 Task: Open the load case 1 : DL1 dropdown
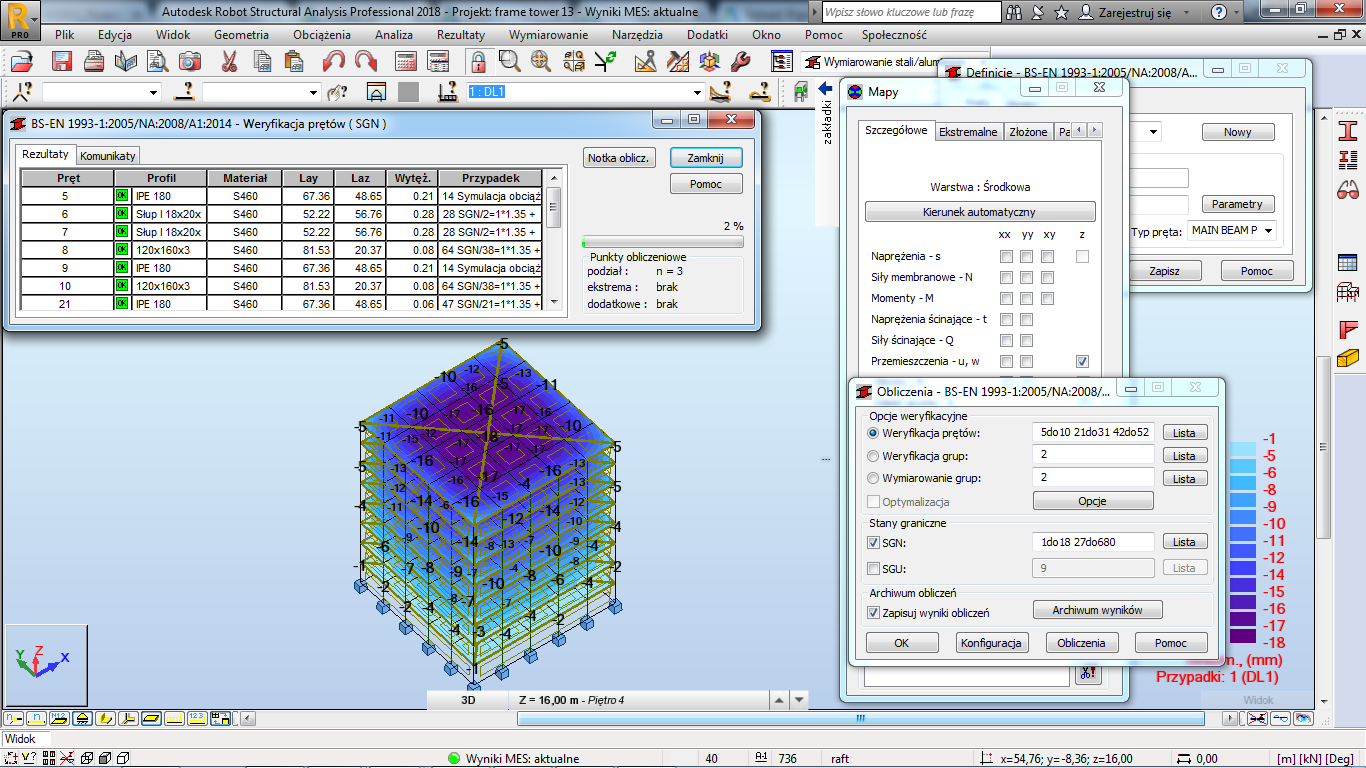pyautogui.click(x=696, y=92)
